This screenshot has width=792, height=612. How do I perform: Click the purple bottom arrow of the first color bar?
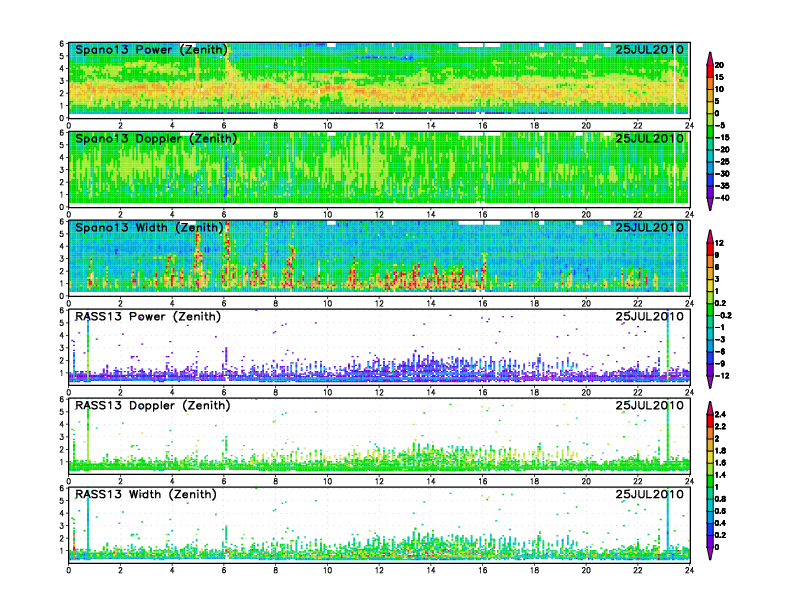710,204
